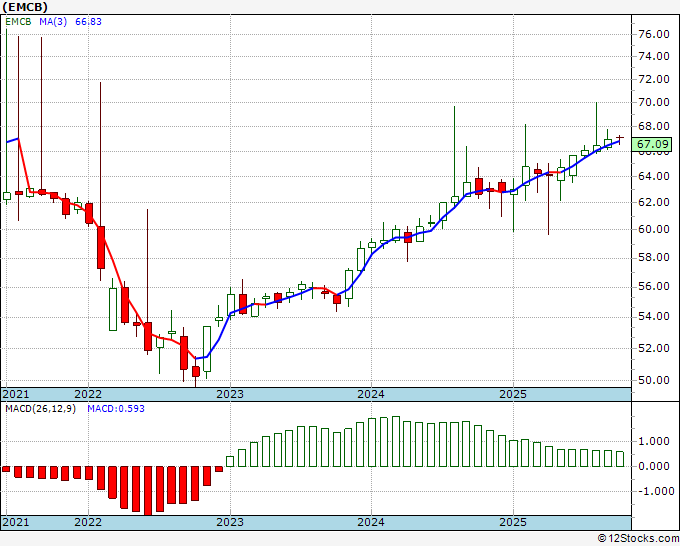Click the 64.00 price axis label
680x546 pixels.
point(654,176)
